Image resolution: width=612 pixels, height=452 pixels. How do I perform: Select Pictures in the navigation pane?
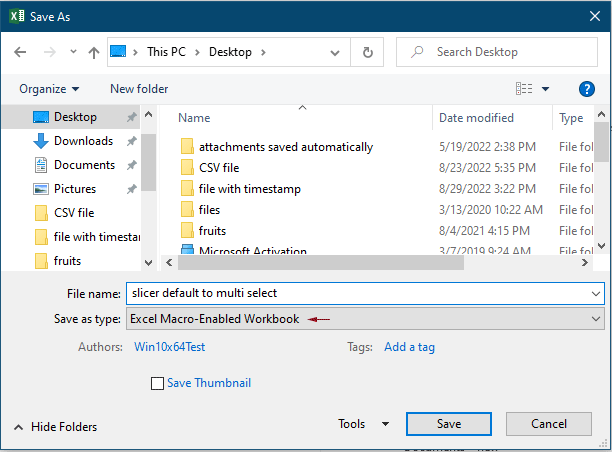[x=75, y=188]
